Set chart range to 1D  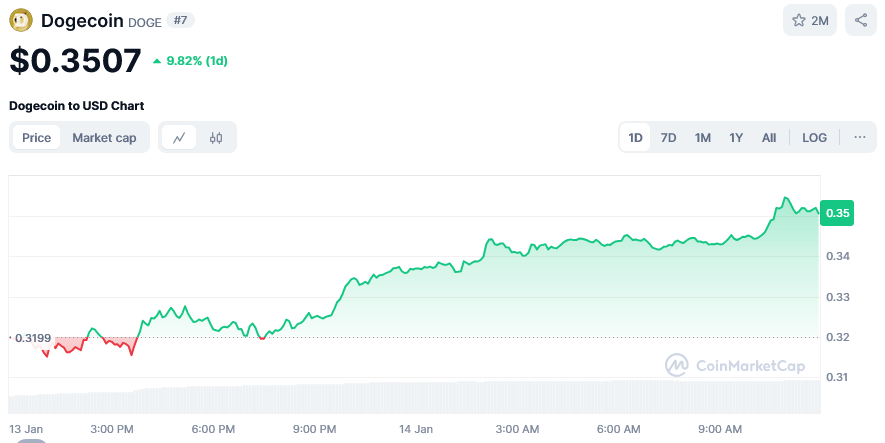tap(636, 138)
